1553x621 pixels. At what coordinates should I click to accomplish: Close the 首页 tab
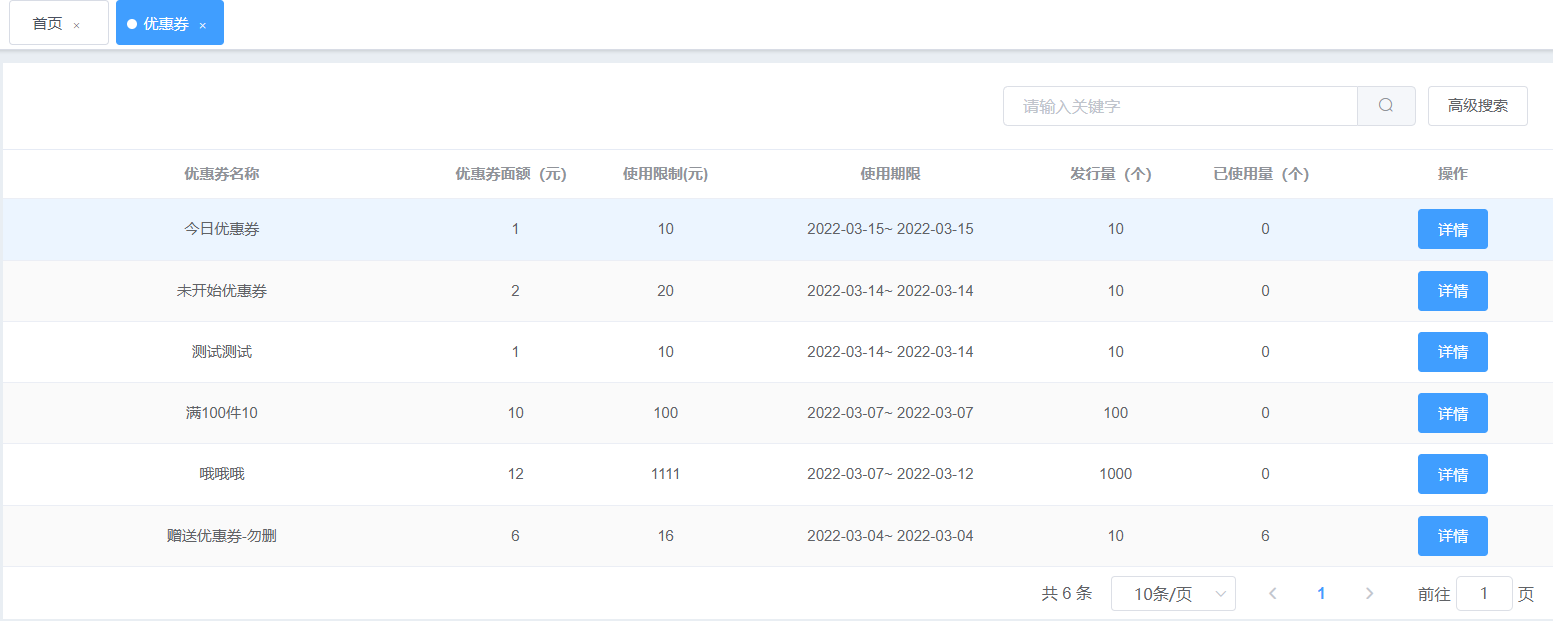77,25
